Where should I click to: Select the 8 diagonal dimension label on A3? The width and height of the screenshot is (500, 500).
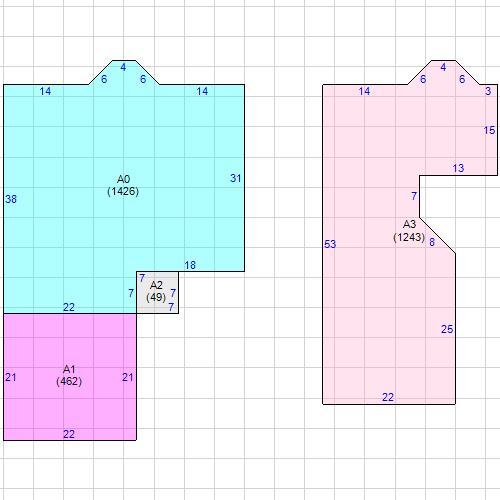(x=432, y=242)
